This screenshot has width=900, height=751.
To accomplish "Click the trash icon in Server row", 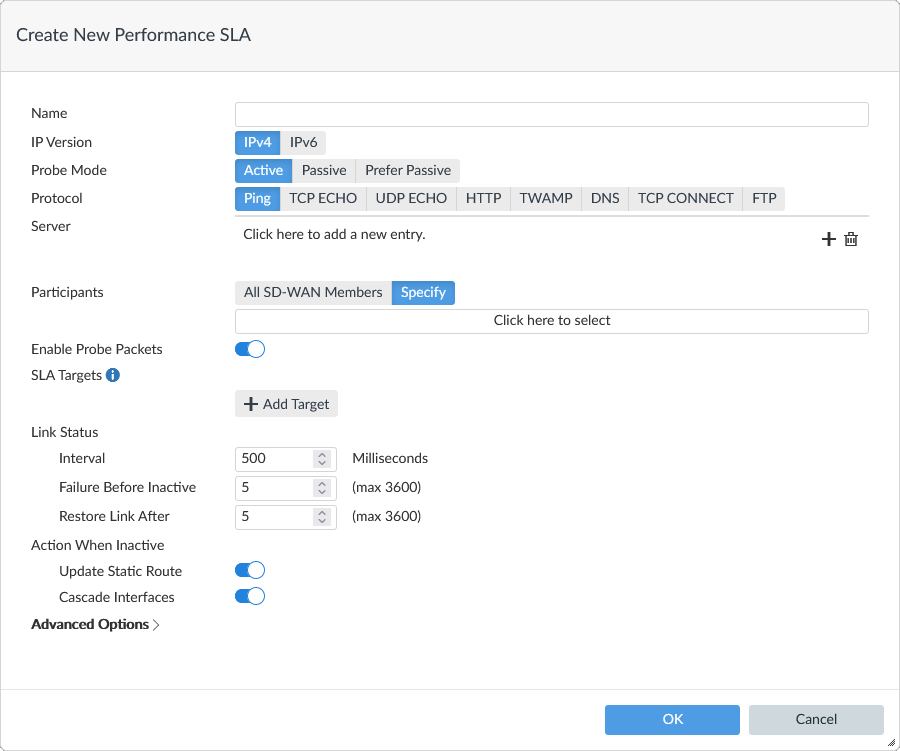I will [x=851, y=239].
